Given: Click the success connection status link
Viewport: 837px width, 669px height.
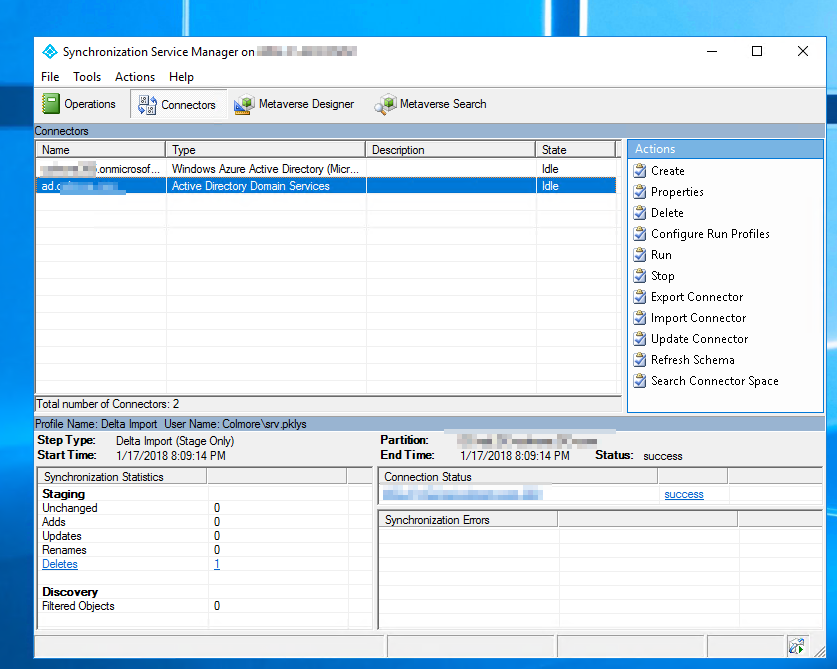Looking at the screenshot, I should click(x=684, y=494).
